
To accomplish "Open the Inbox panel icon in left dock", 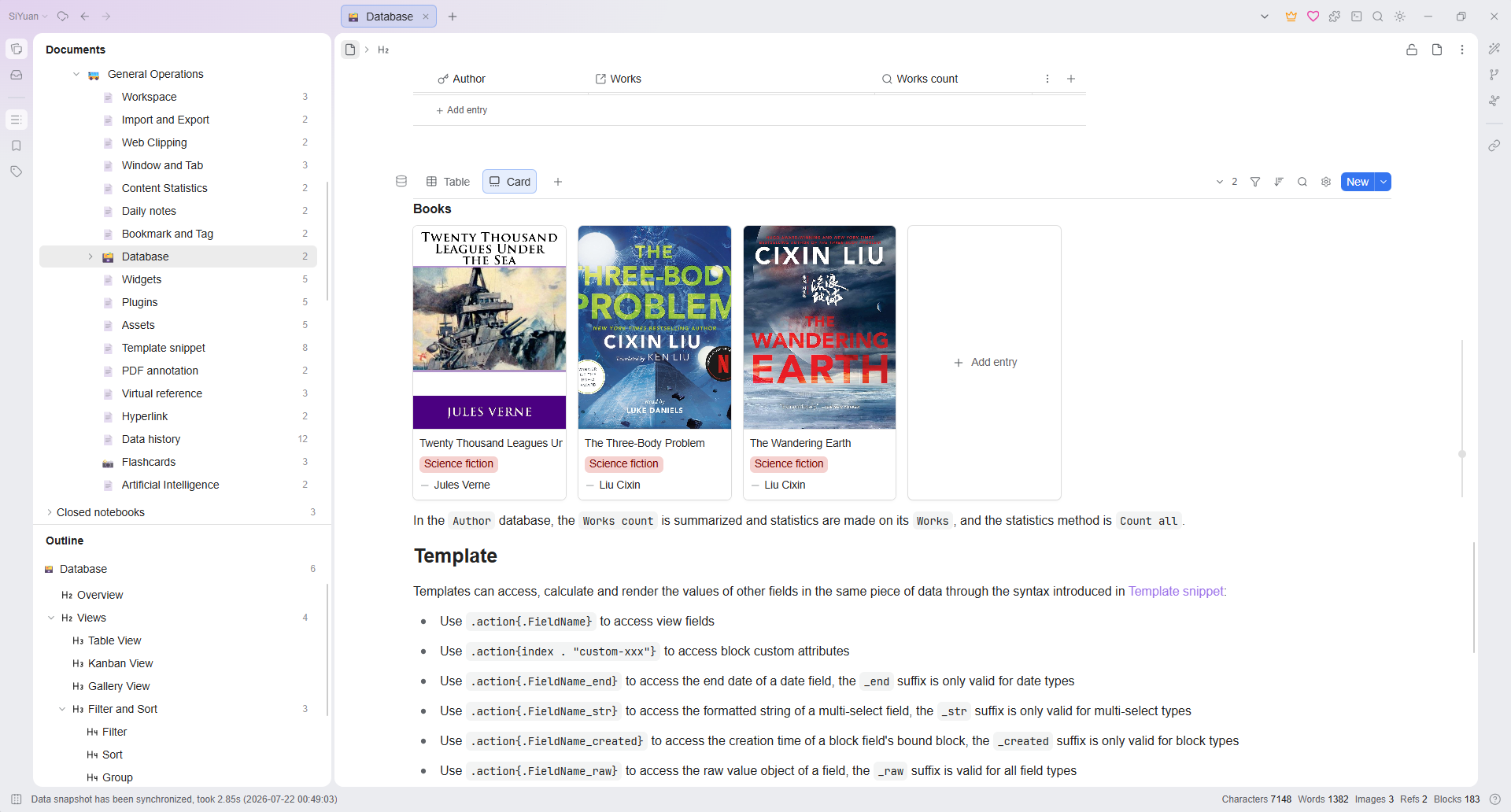I will [x=16, y=75].
